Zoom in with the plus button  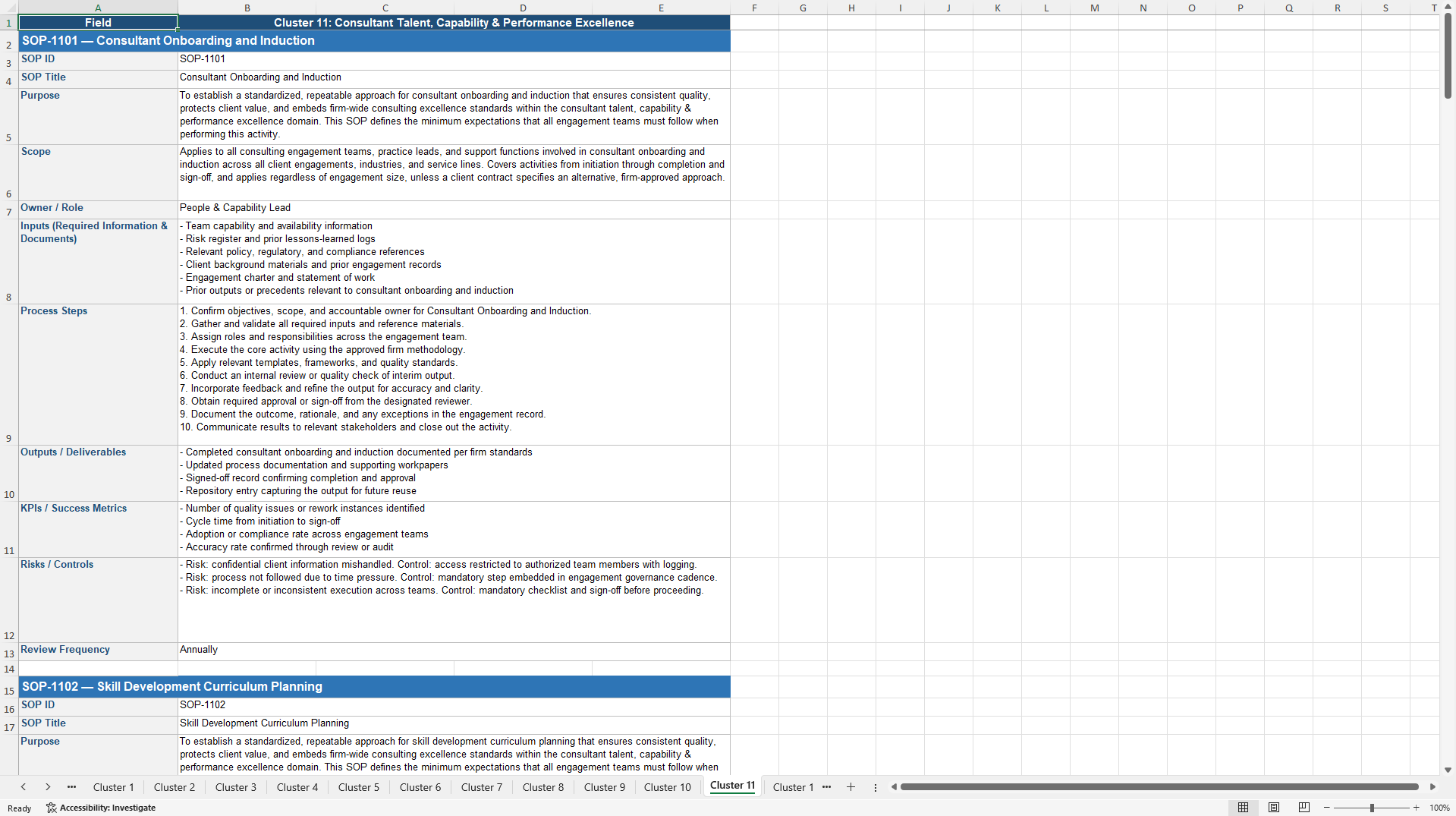1416,808
